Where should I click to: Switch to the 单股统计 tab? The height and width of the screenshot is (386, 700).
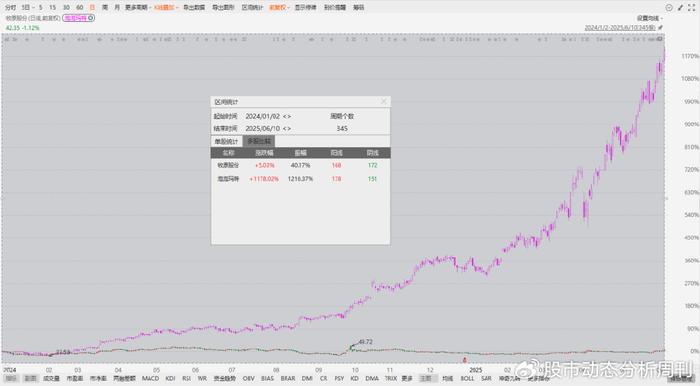(227, 141)
